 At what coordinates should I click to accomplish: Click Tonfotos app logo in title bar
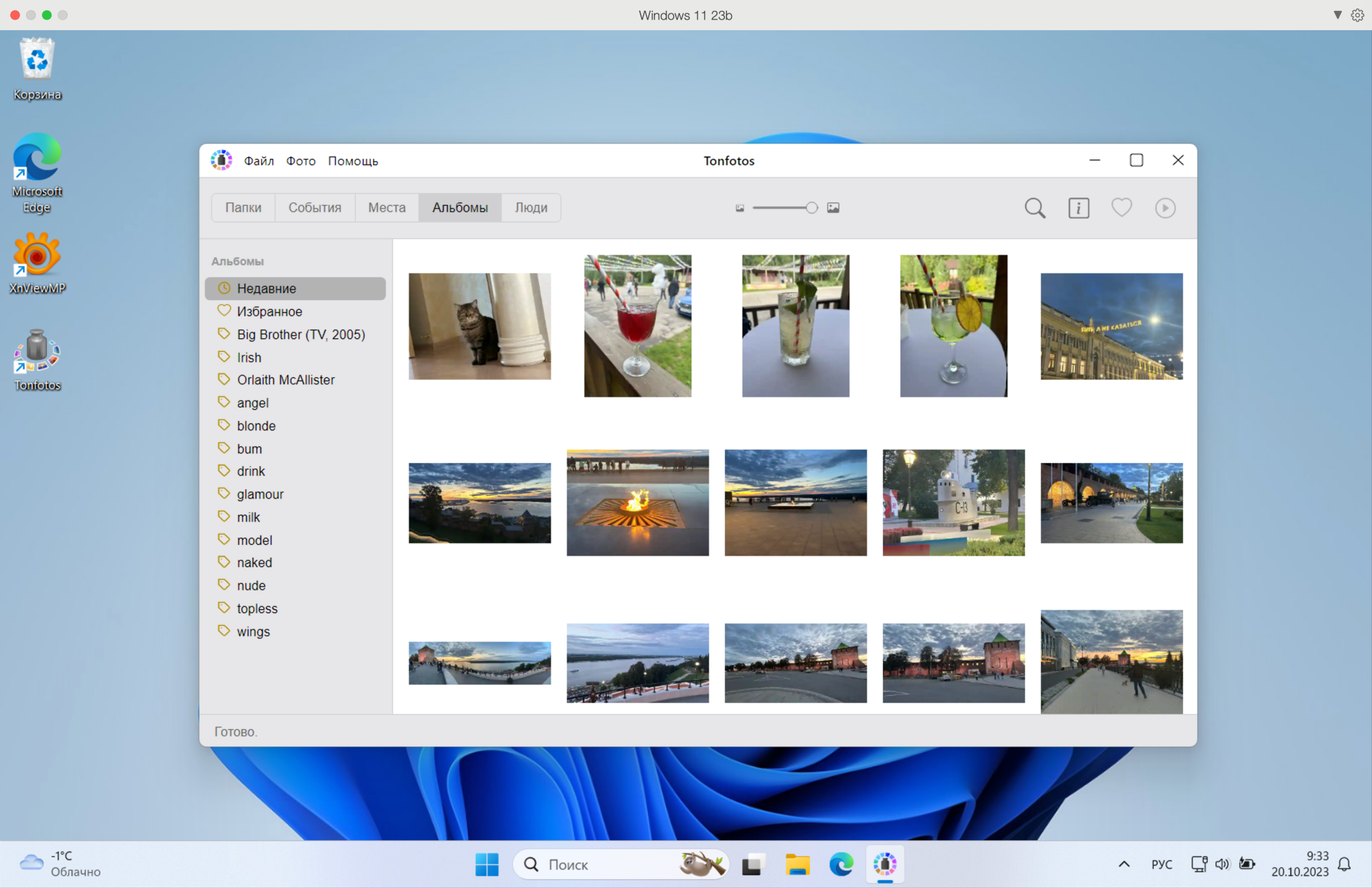[x=221, y=160]
